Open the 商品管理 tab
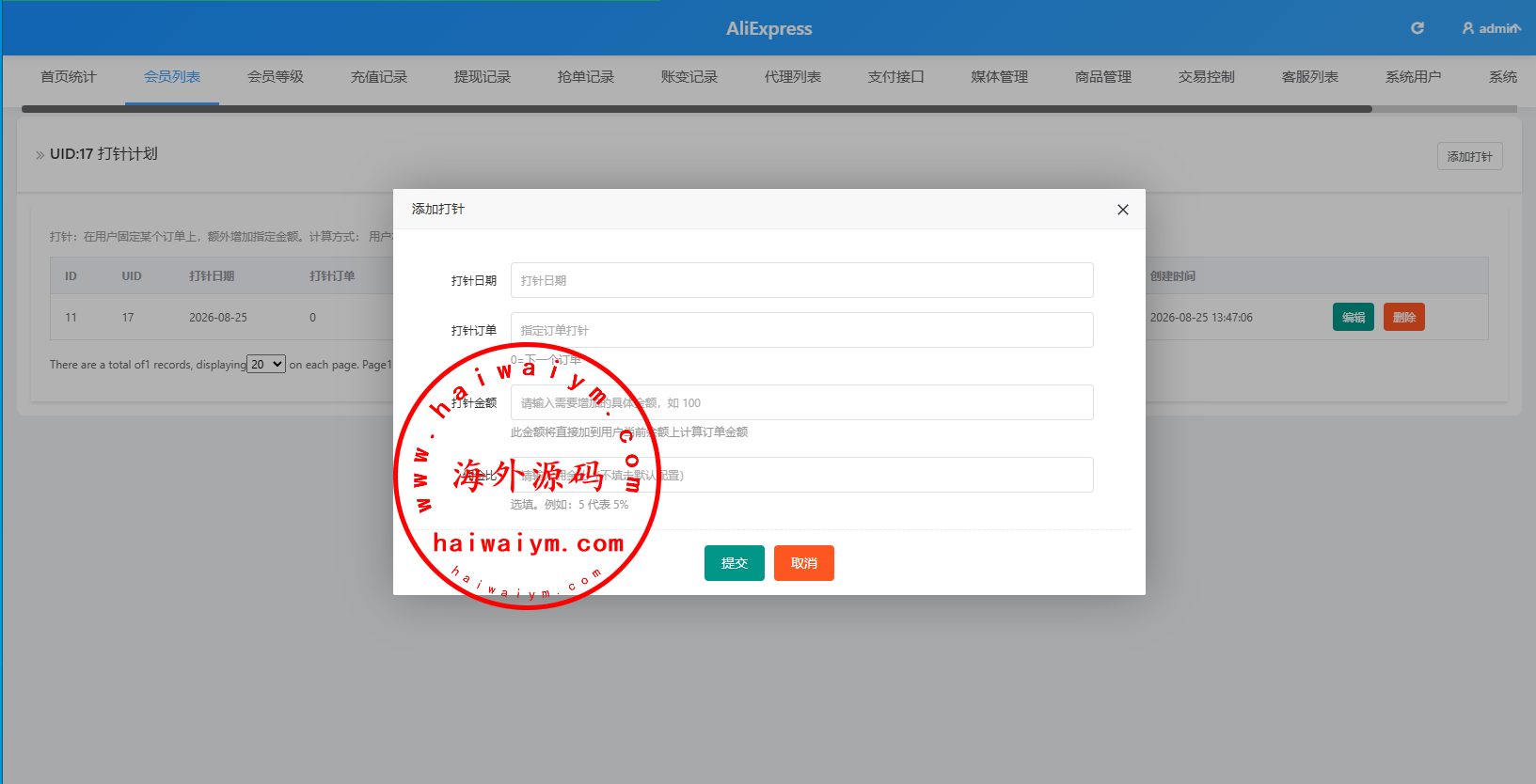This screenshot has height=784, width=1536. click(1103, 77)
